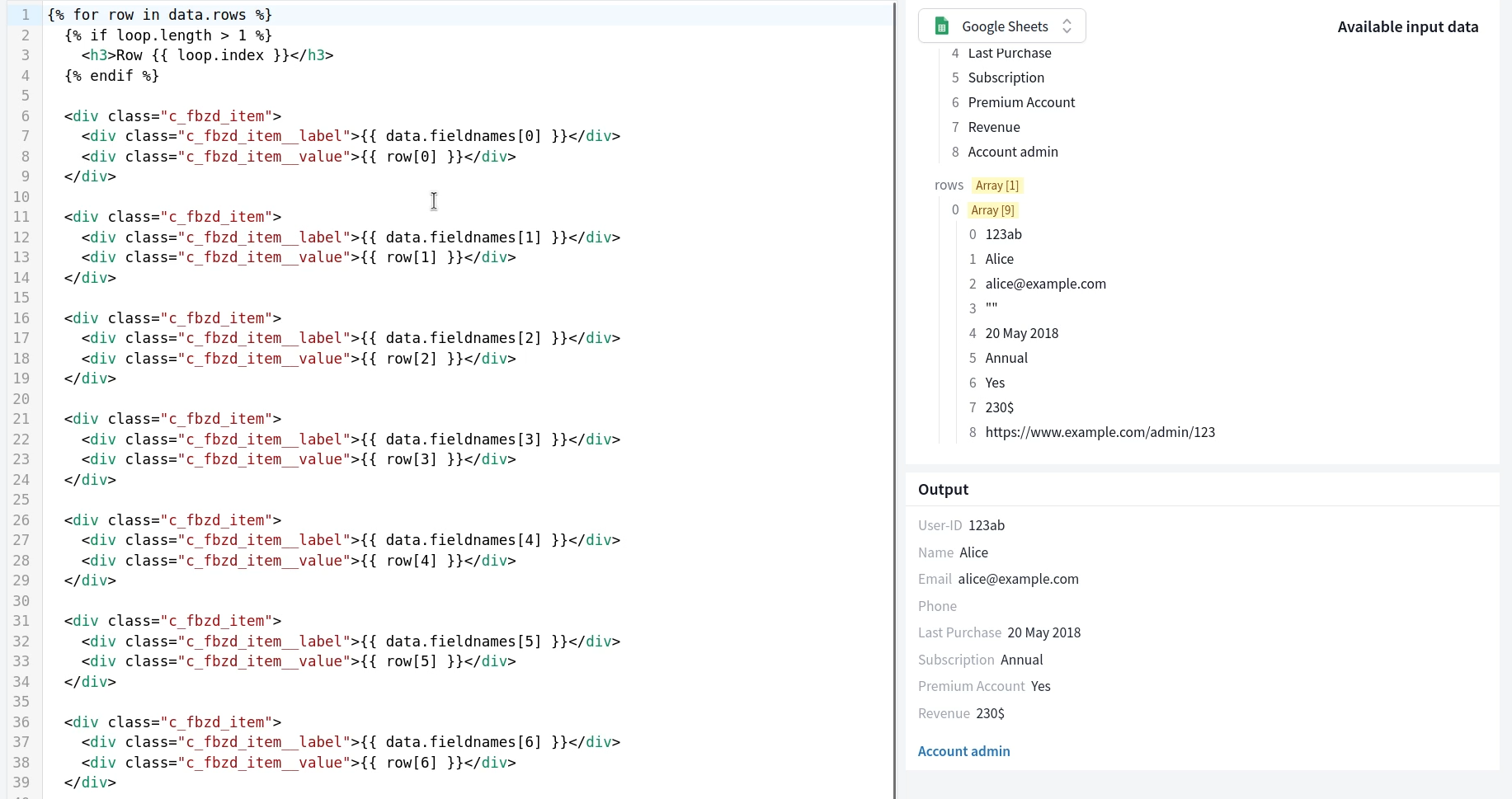The image size is (1512, 799).
Task: Expand the rows Array [1] badge
Action: tap(996, 186)
